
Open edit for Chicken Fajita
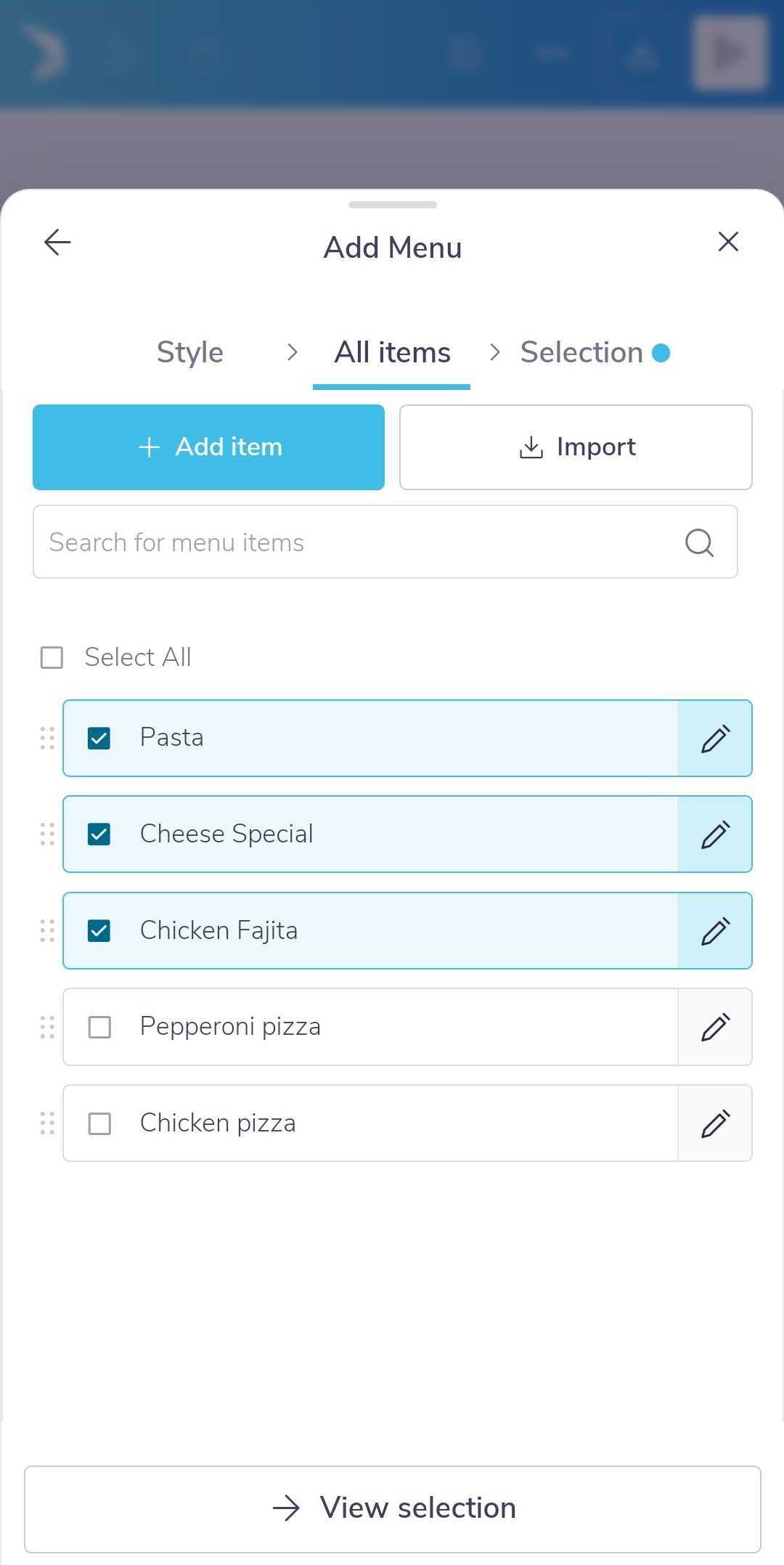[715, 931]
